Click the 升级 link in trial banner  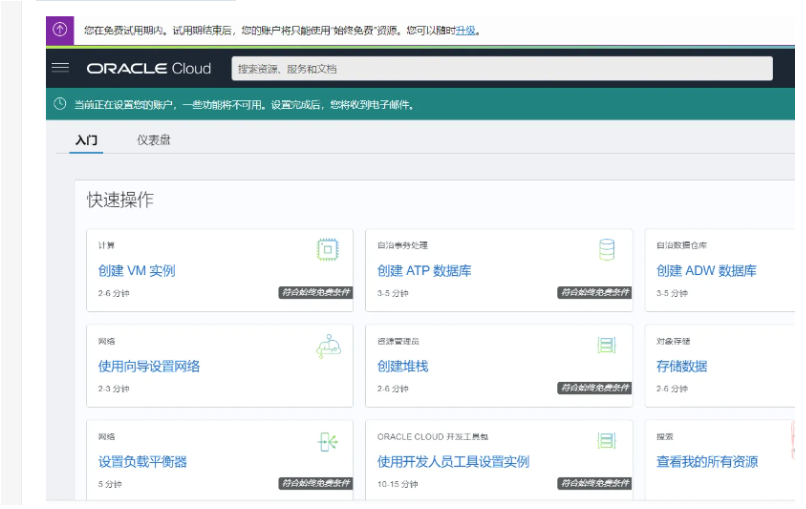(465, 30)
